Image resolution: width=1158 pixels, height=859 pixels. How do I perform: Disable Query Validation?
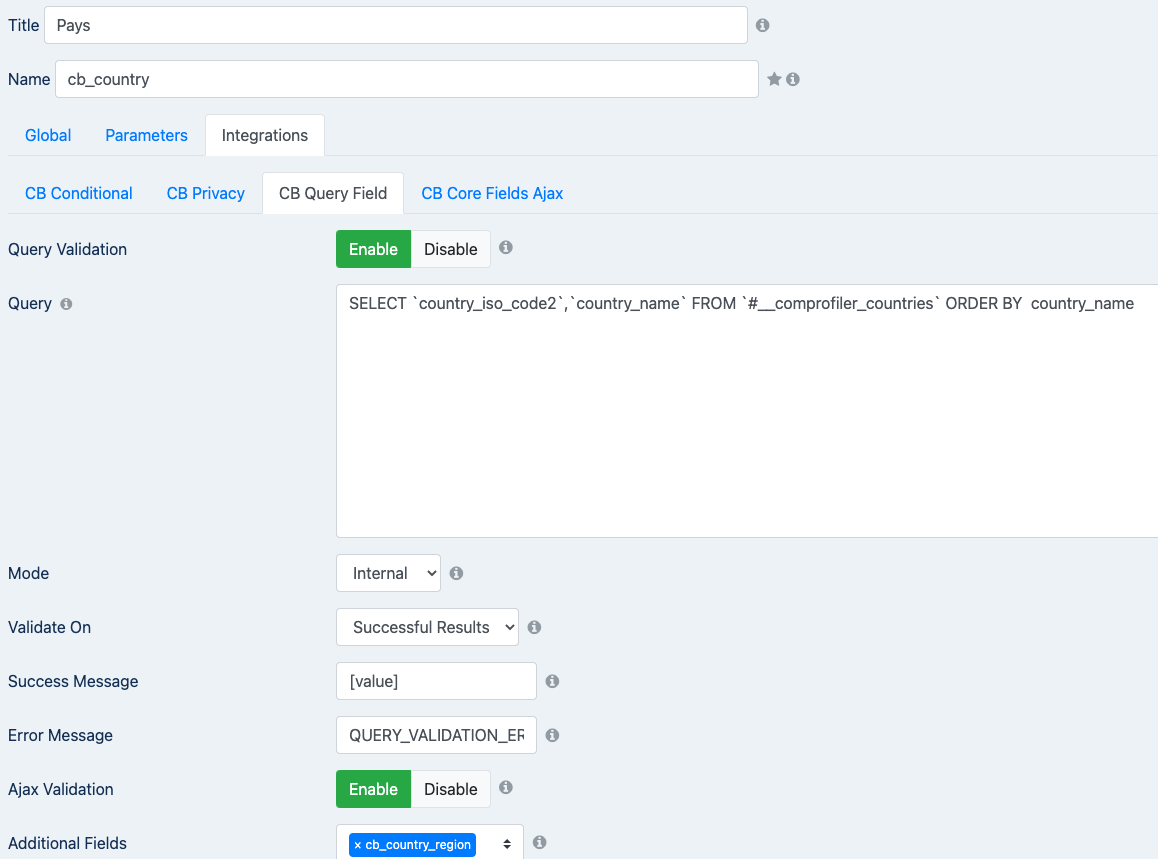(x=450, y=249)
